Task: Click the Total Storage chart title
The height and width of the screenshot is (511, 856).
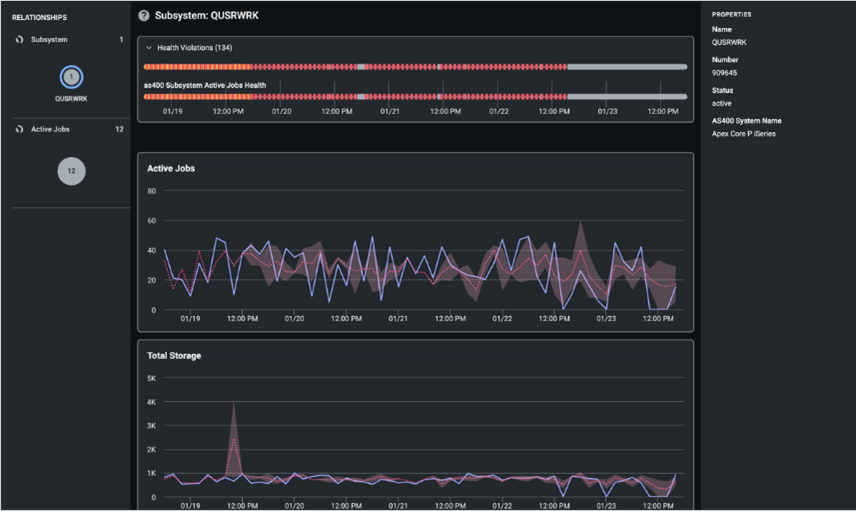Action: pyautogui.click(x=174, y=356)
